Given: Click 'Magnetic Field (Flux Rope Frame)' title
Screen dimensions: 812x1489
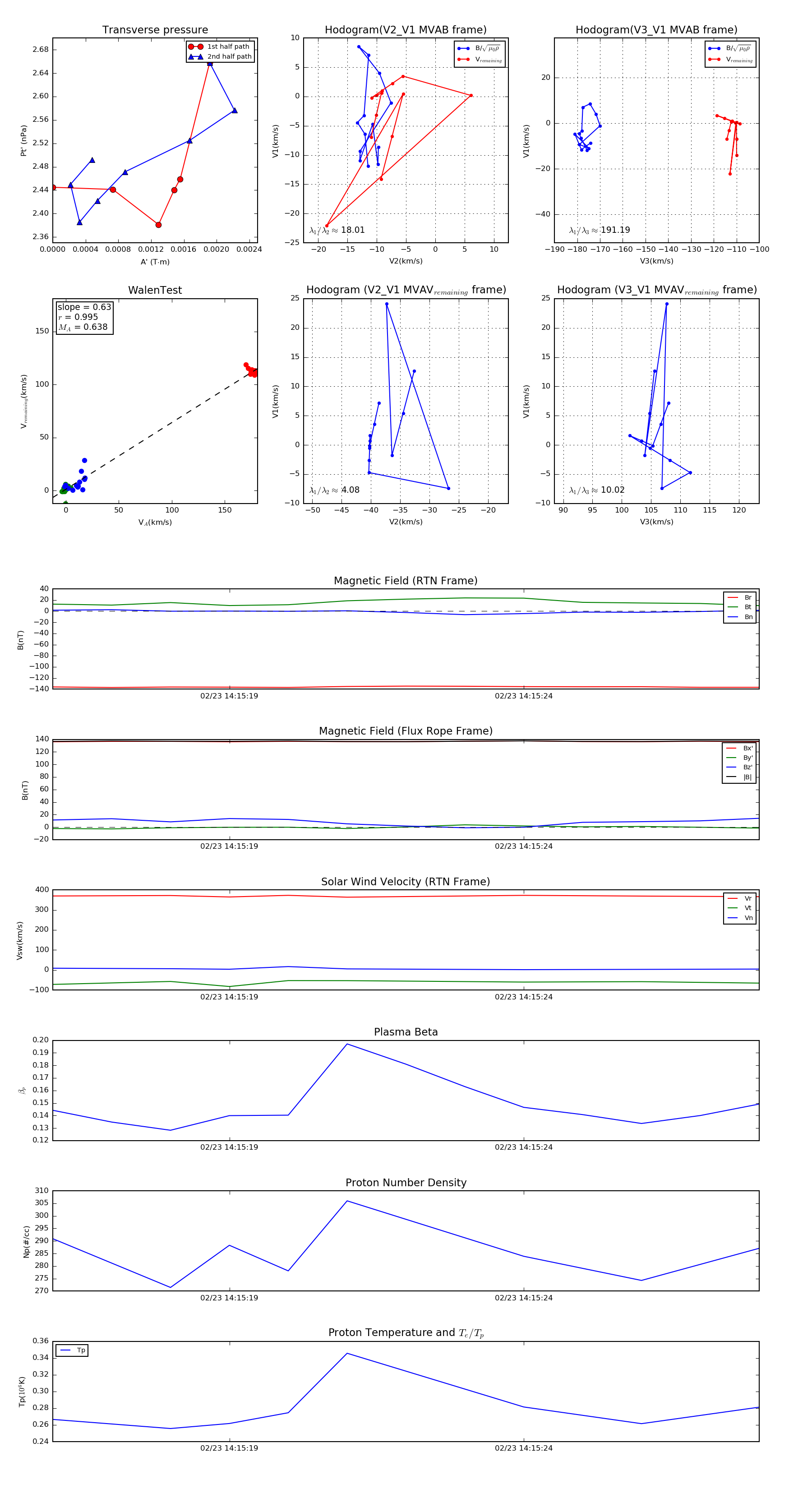Looking at the screenshot, I should point(406,731).
